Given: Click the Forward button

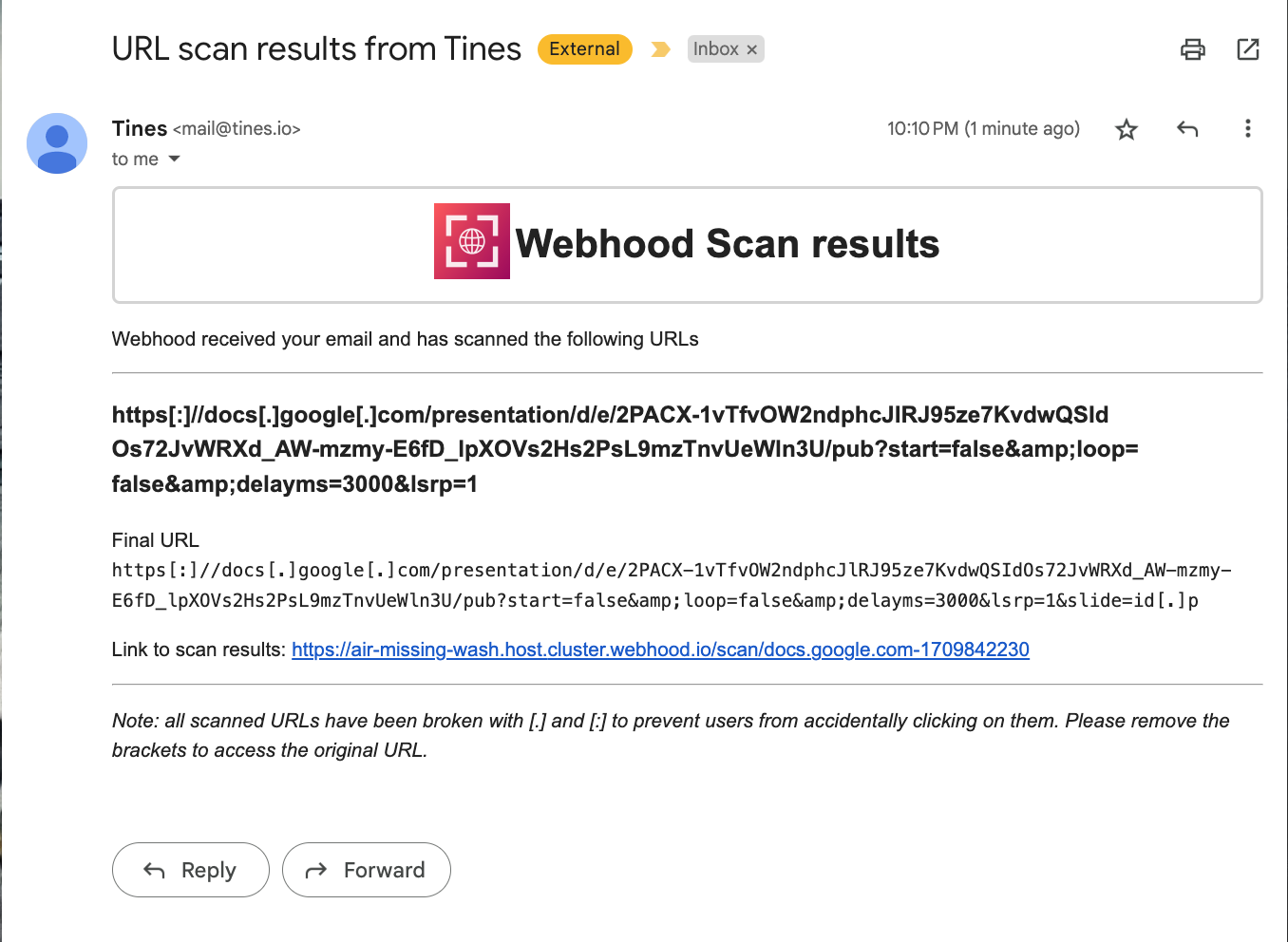Looking at the screenshot, I should (x=367, y=870).
